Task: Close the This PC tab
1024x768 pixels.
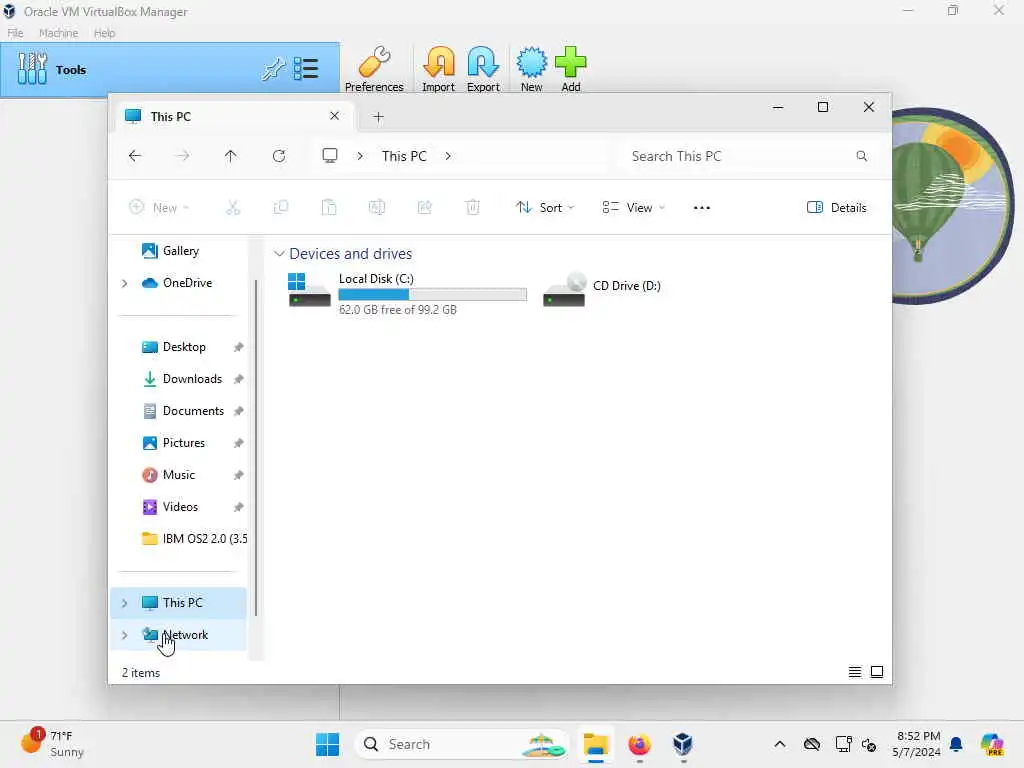Action: click(334, 116)
